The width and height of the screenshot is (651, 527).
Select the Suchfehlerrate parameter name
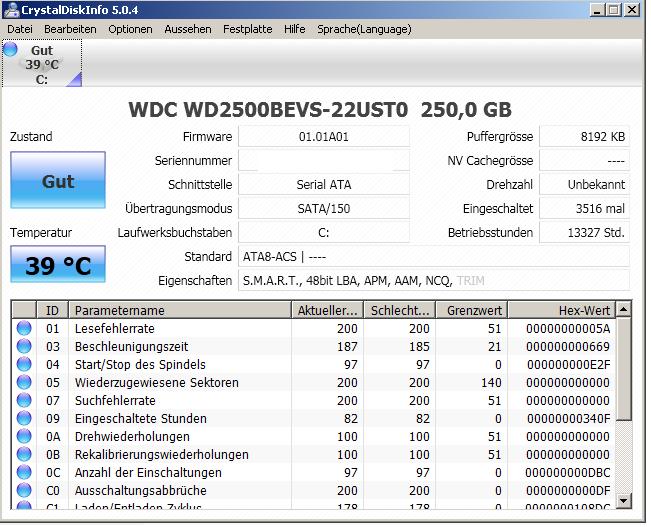point(115,400)
